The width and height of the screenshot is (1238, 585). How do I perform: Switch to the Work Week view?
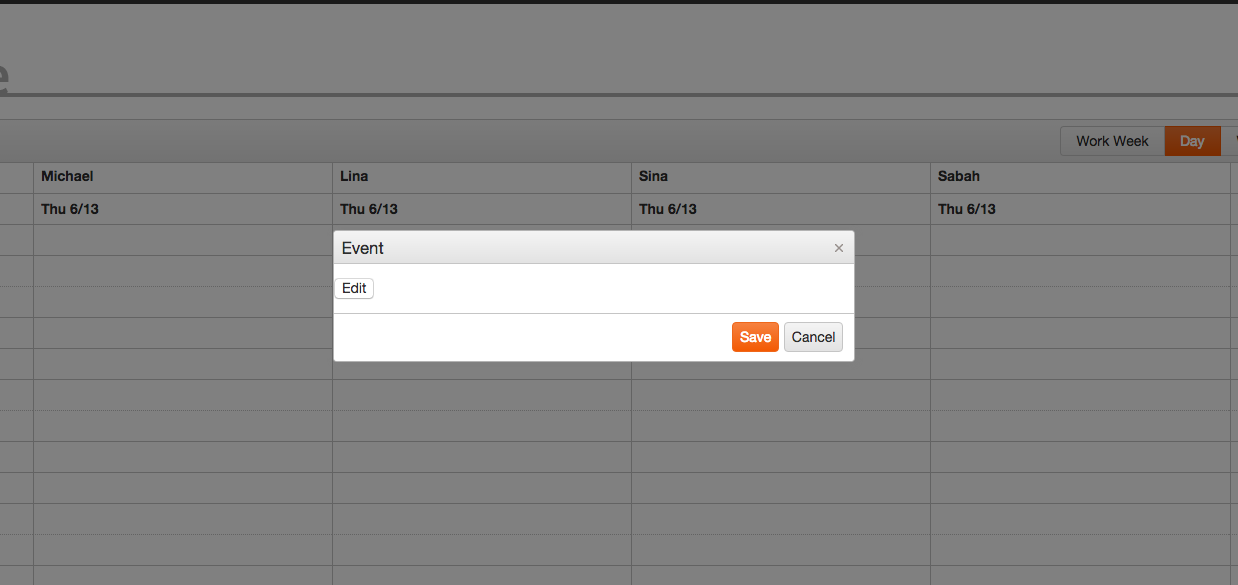click(1112, 141)
